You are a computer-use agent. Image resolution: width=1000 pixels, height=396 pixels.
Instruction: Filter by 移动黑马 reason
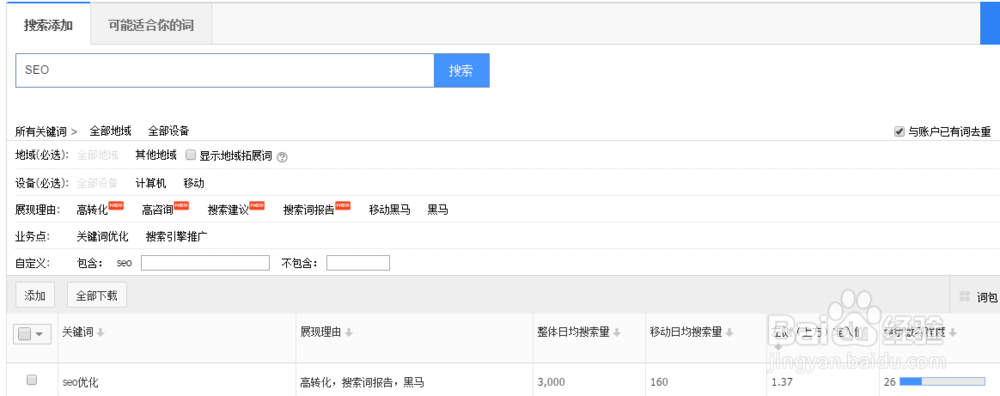(389, 210)
